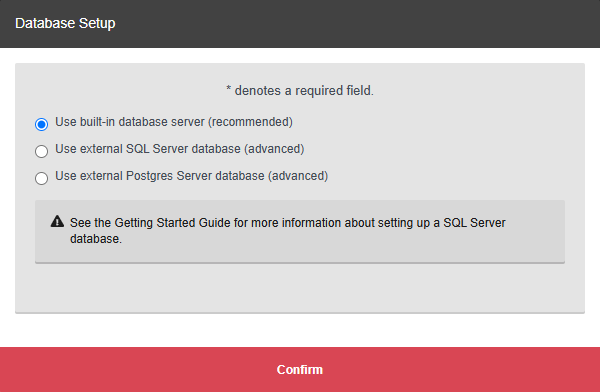The width and height of the screenshot is (600, 392).
Task: Click '(advanced)' next to Postgres Server option
Action: coord(298,176)
